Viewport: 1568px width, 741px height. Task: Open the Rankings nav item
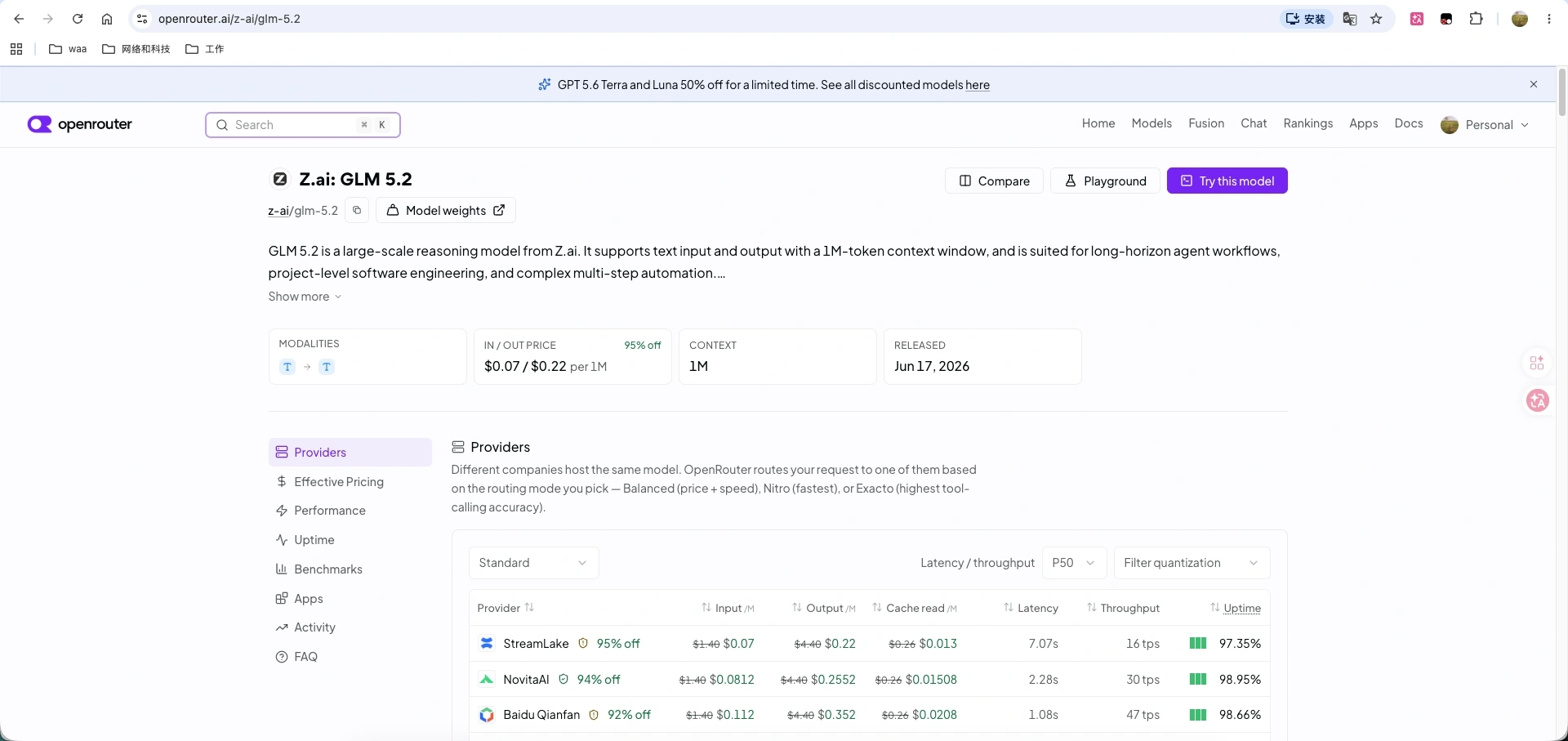[1307, 123]
